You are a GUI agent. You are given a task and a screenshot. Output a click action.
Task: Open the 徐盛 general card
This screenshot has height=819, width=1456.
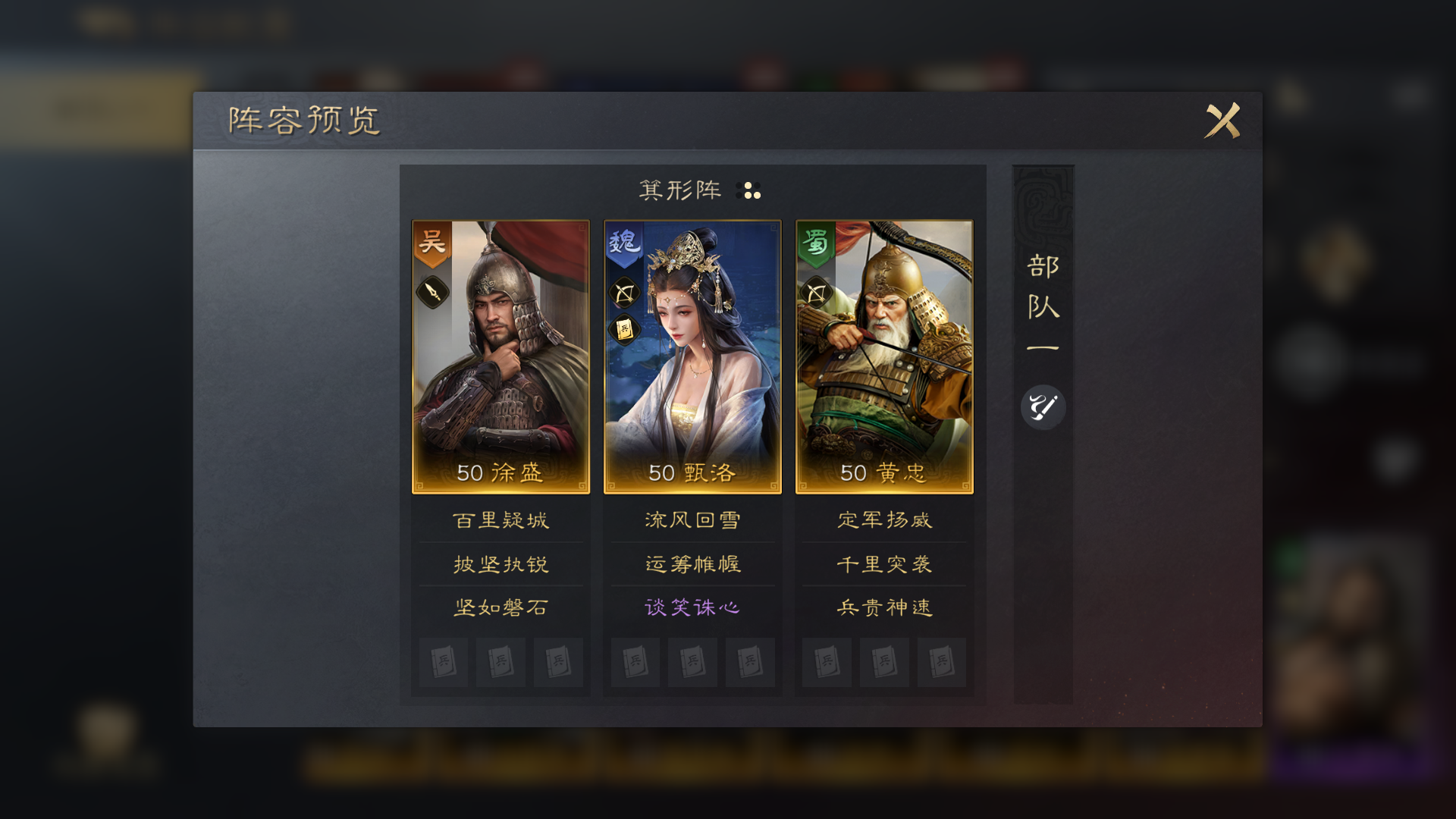pos(500,356)
